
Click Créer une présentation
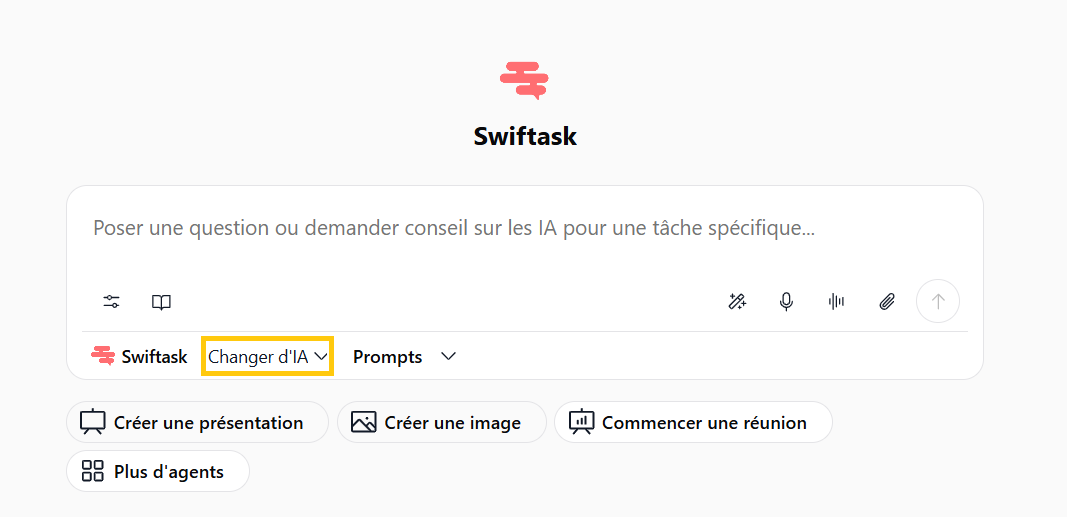tap(197, 422)
